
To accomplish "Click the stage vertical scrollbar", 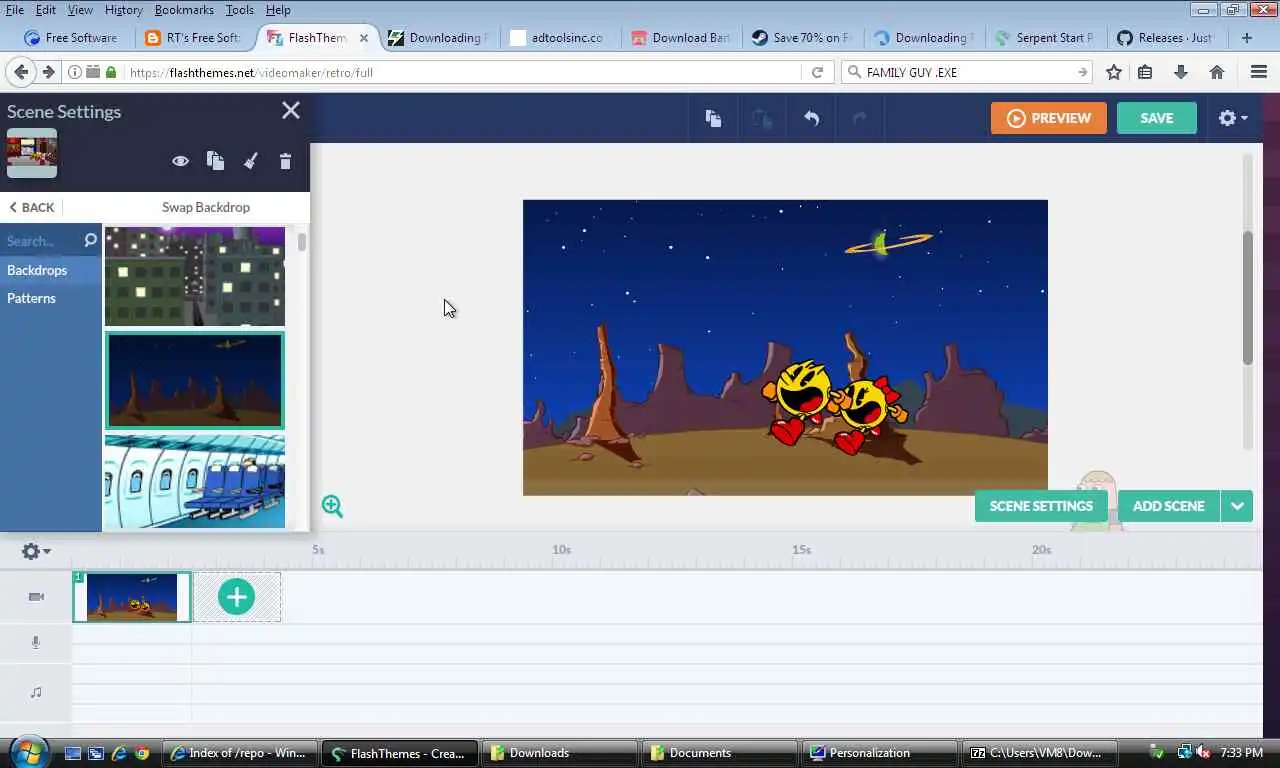I will (1248, 298).
